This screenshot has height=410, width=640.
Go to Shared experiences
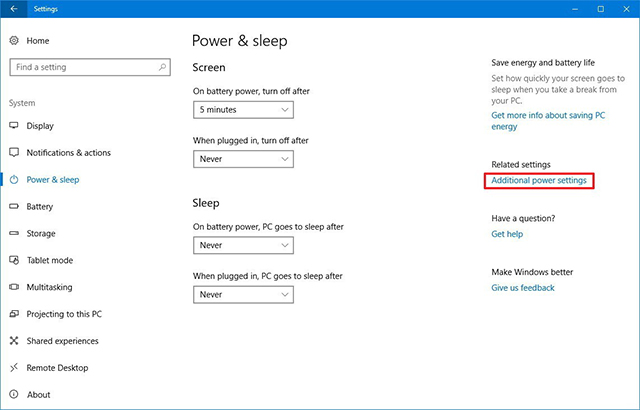pos(62,341)
